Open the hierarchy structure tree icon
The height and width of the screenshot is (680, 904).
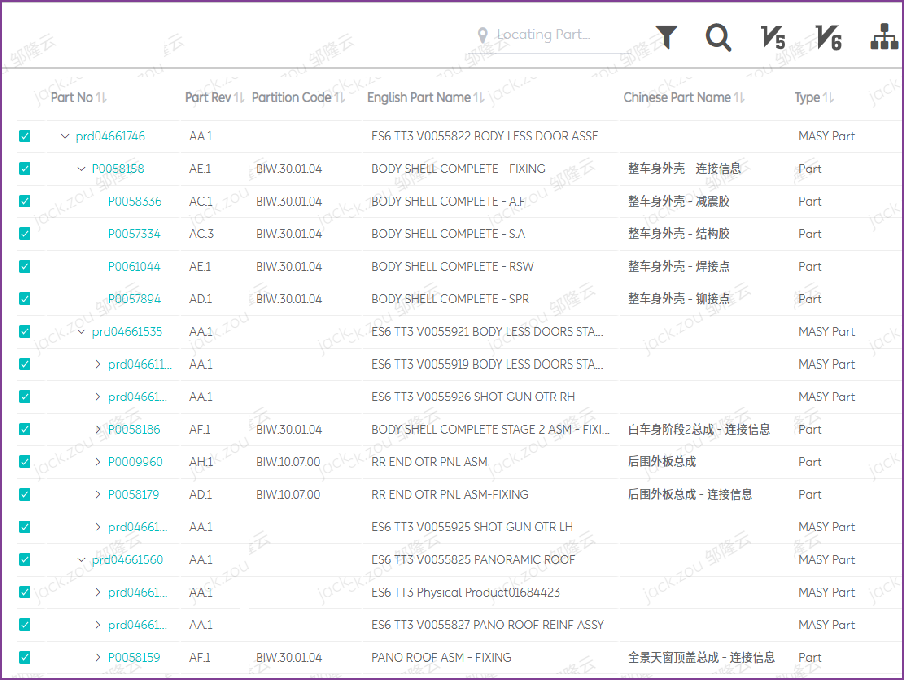(x=884, y=37)
